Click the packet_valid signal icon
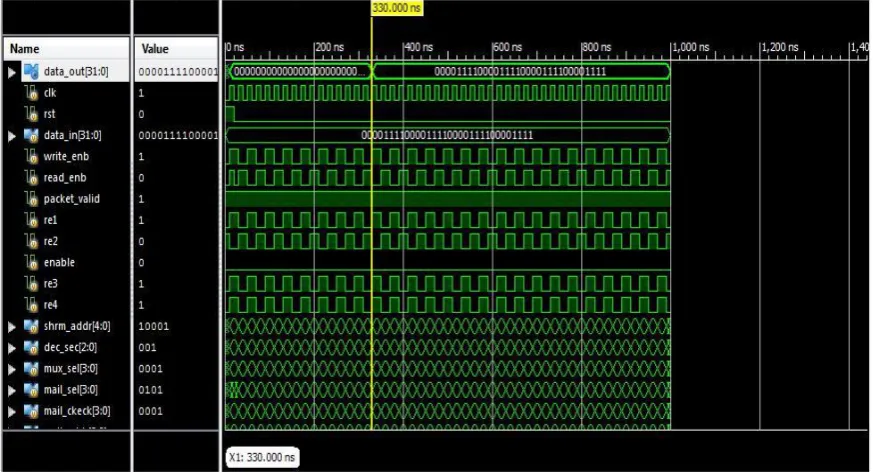 (31, 199)
